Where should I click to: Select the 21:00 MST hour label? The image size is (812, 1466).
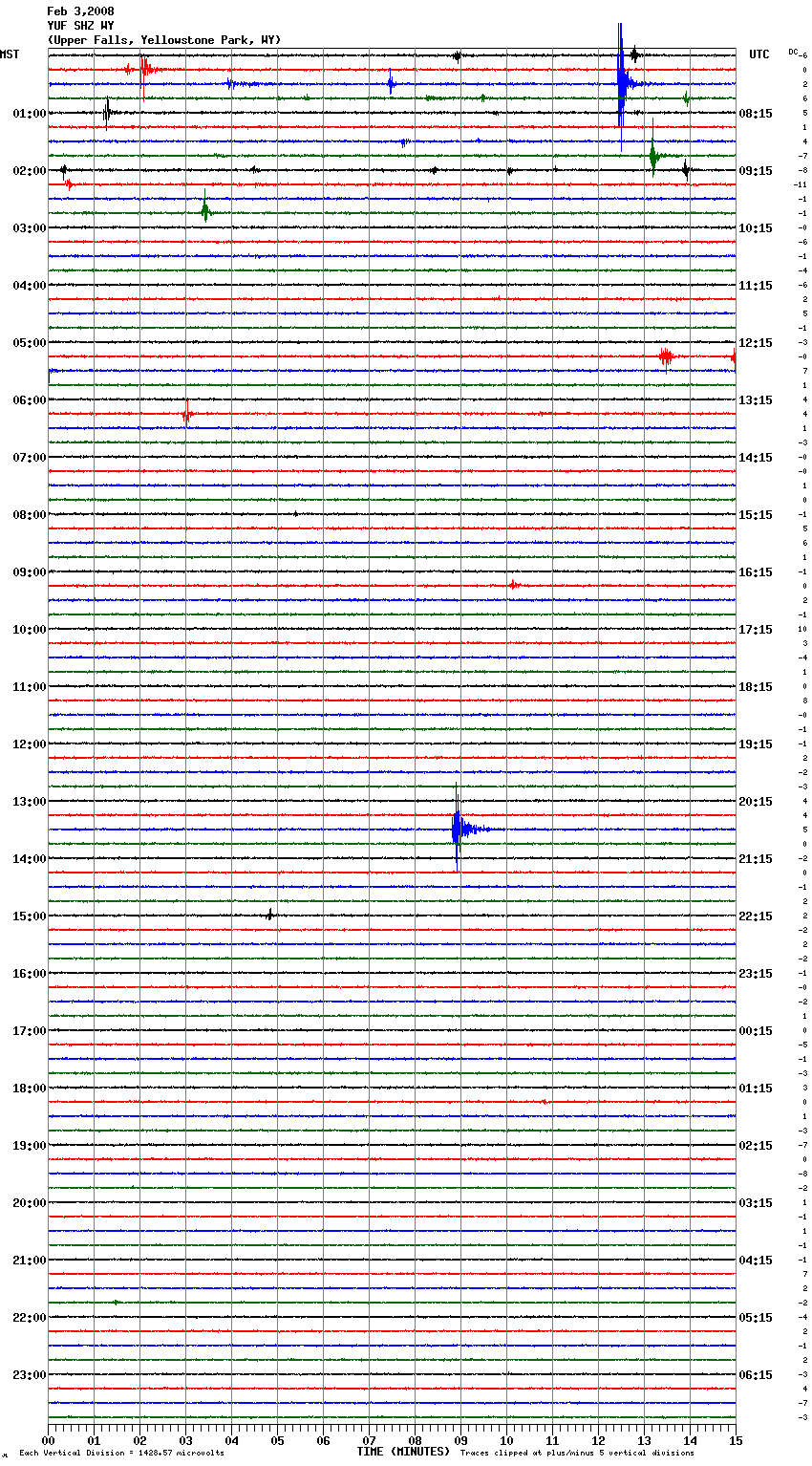30,1261
